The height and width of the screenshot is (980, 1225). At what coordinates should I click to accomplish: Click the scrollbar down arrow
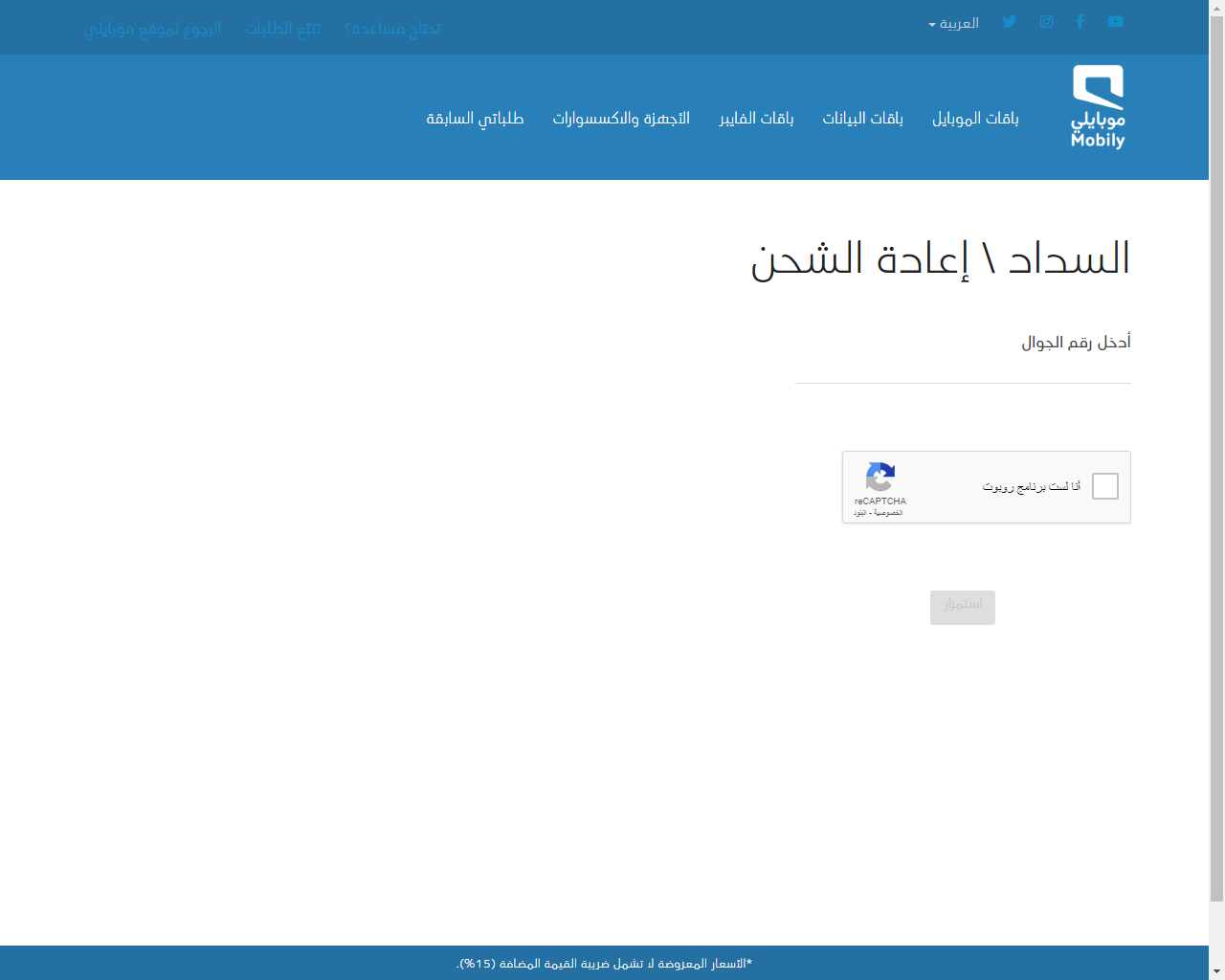click(x=1216, y=972)
